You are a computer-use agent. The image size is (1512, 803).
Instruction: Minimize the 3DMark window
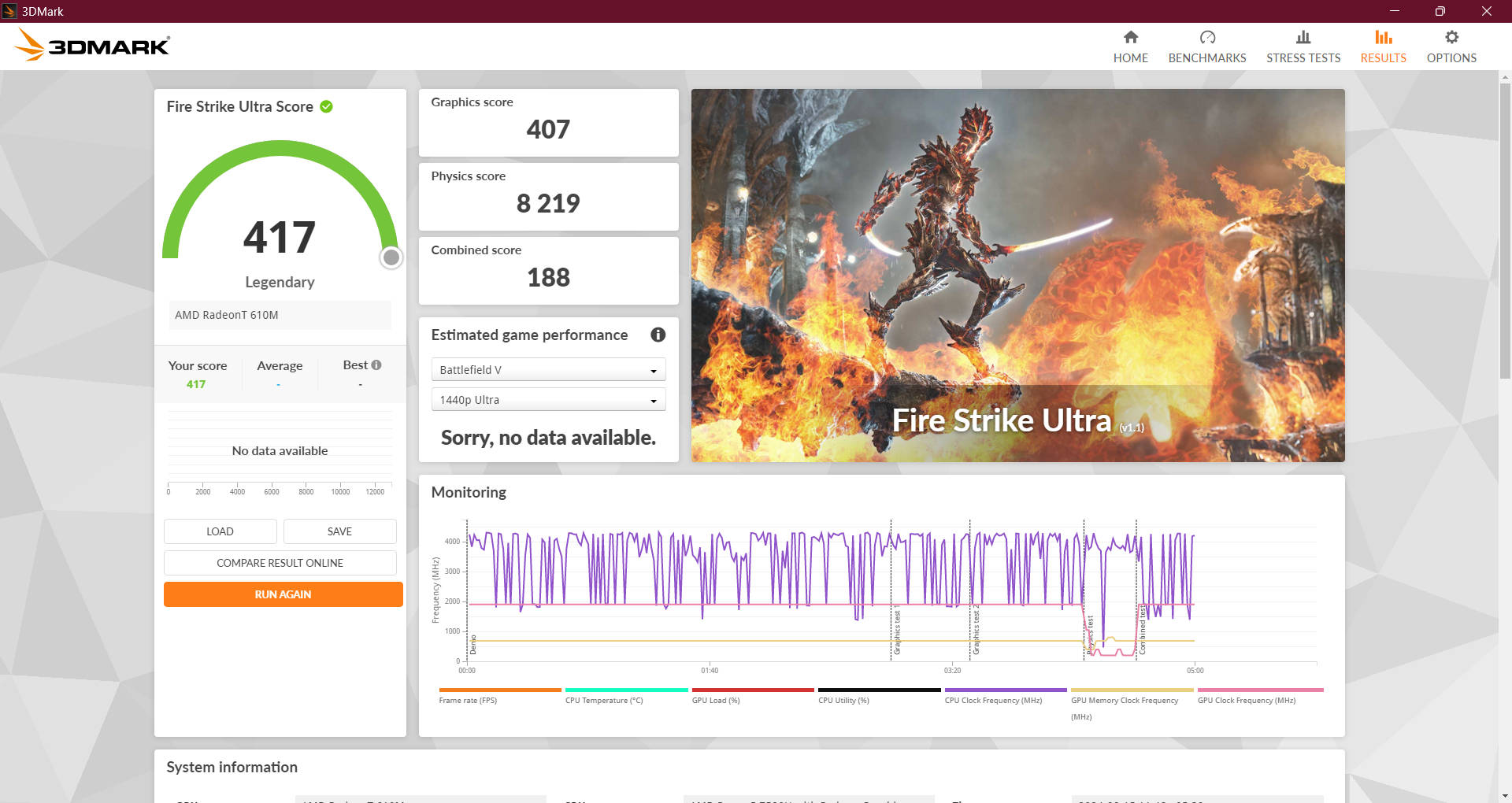(1394, 11)
